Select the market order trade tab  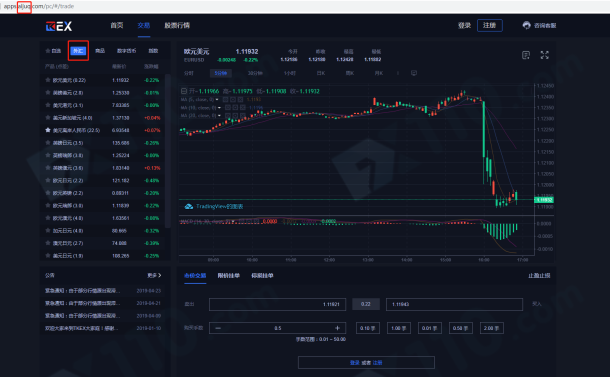pyautogui.click(x=195, y=275)
